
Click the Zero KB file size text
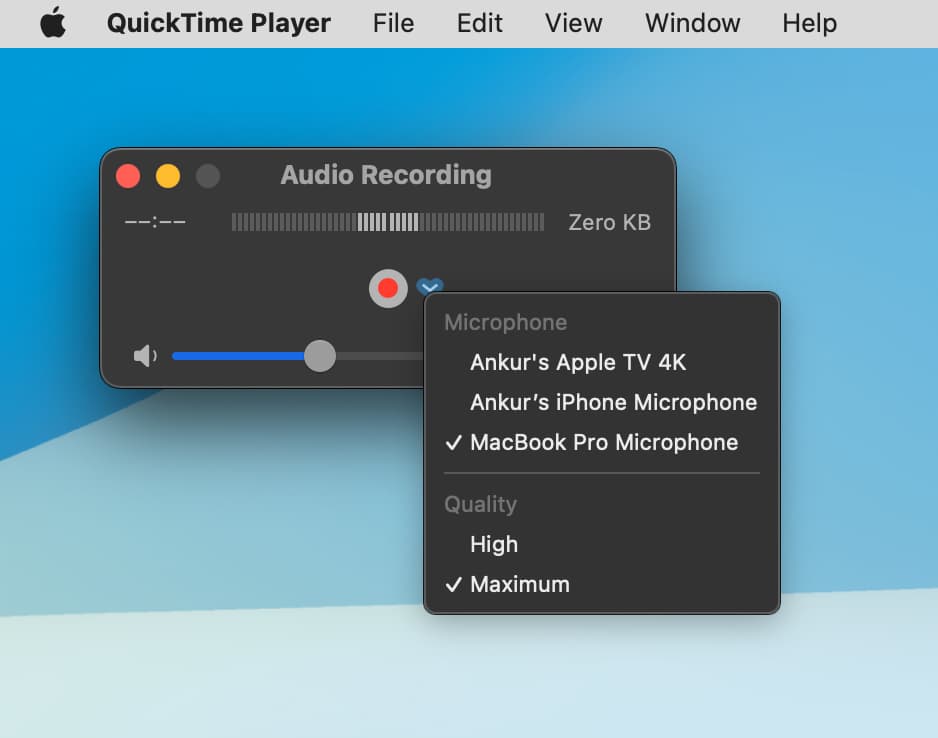tap(609, 222)
